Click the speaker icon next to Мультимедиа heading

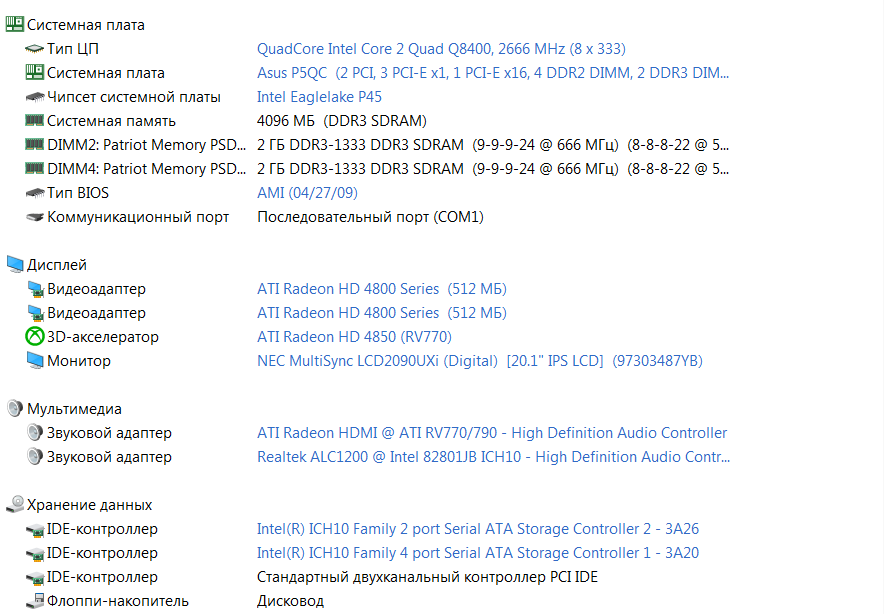(x=15, y=409)
